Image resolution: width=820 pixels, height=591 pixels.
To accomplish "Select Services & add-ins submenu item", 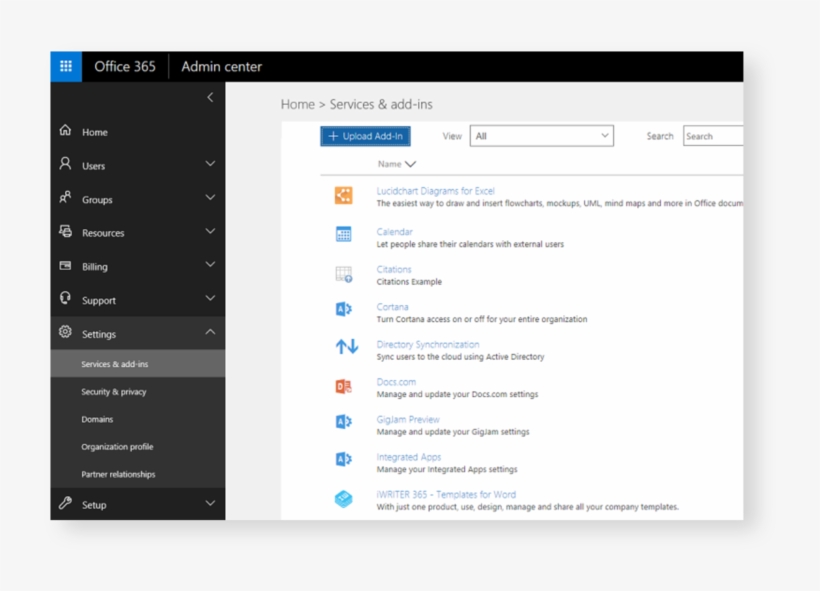I will click(x=138, y=363).
